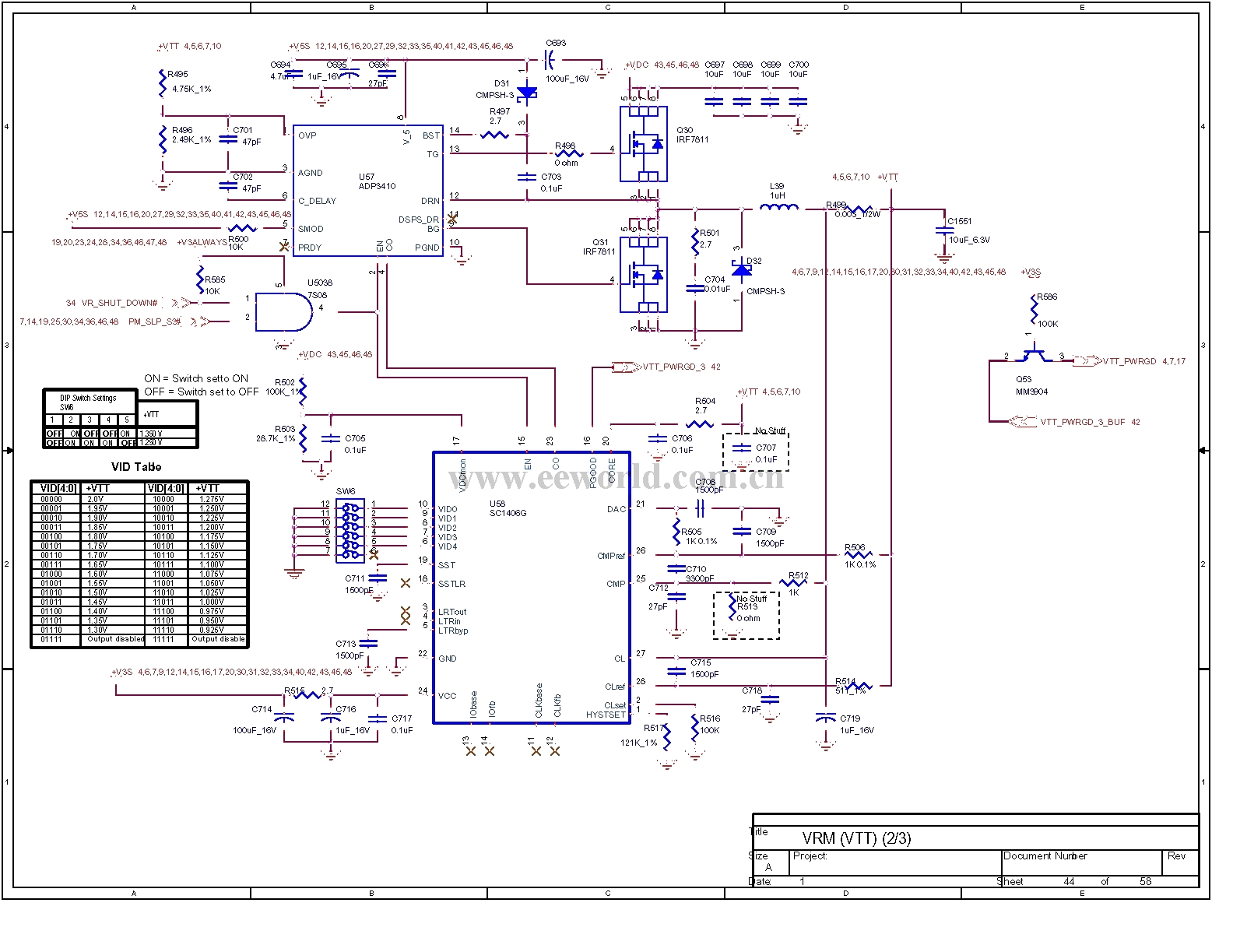The height and width of the screenshot is (952, 1233).
Task: Select the C708 1500pF capacitor symbol
Action: tap(700, 508)
